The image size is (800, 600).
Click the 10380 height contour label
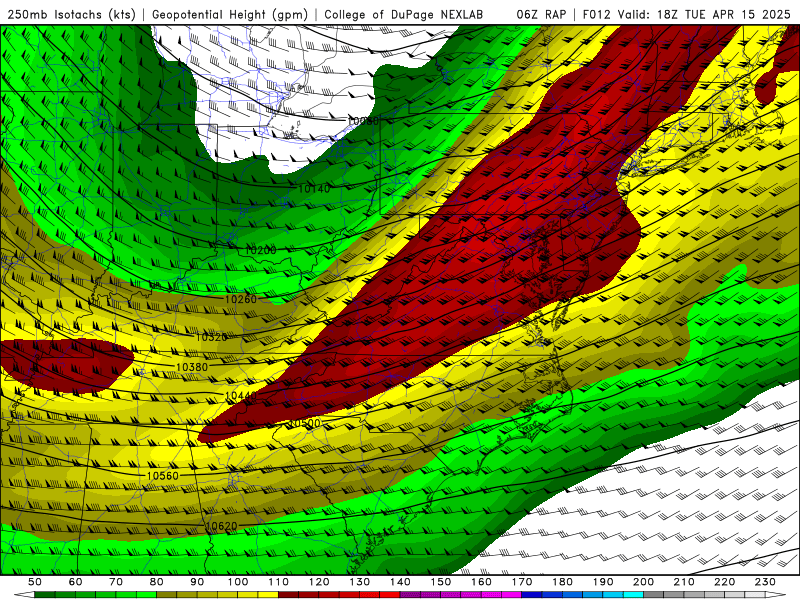click(x=192, y=367)
